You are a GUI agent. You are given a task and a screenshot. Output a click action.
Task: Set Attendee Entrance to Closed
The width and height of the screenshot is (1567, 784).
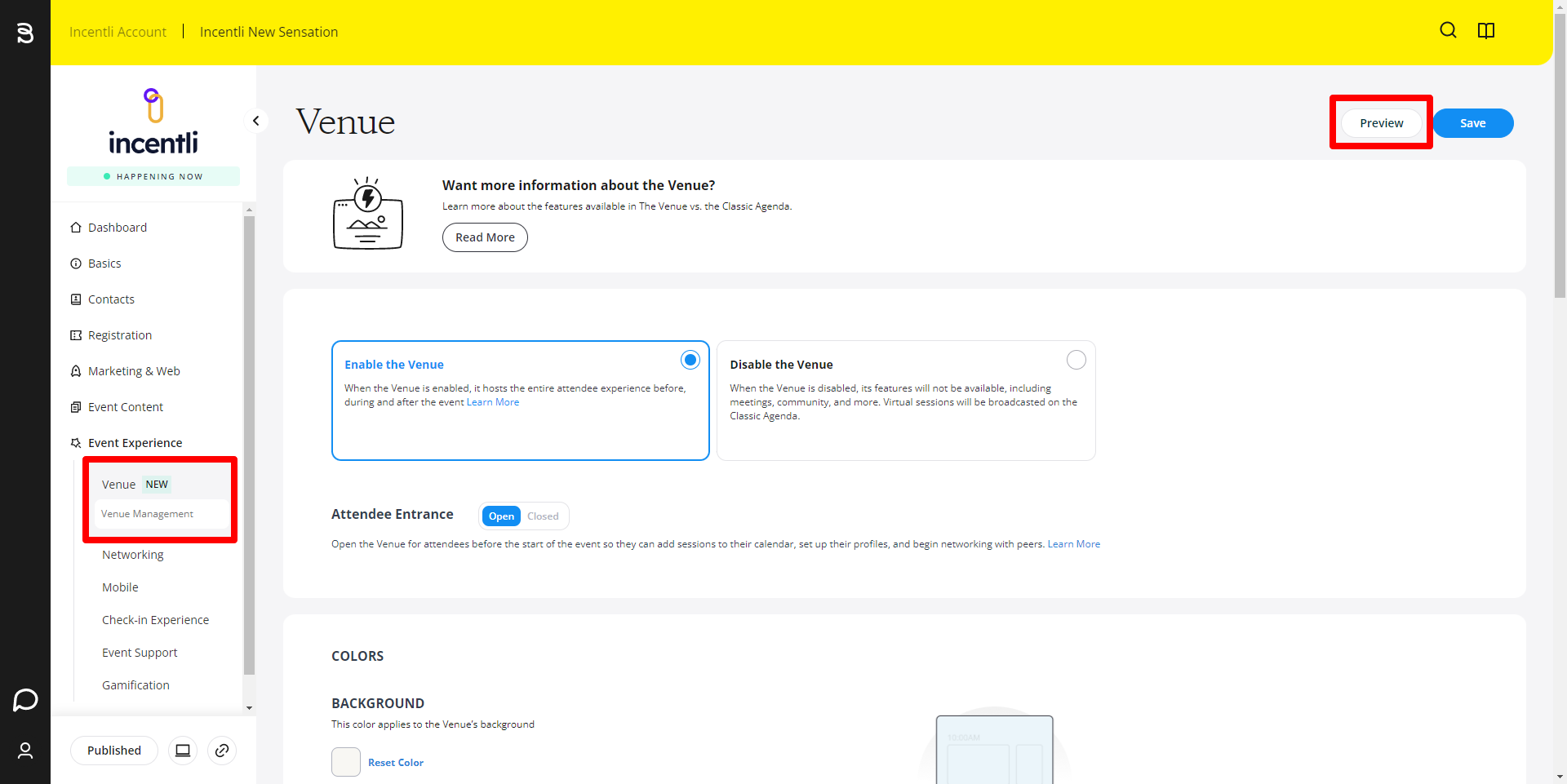pyautogui.click(x=543, y=516)
